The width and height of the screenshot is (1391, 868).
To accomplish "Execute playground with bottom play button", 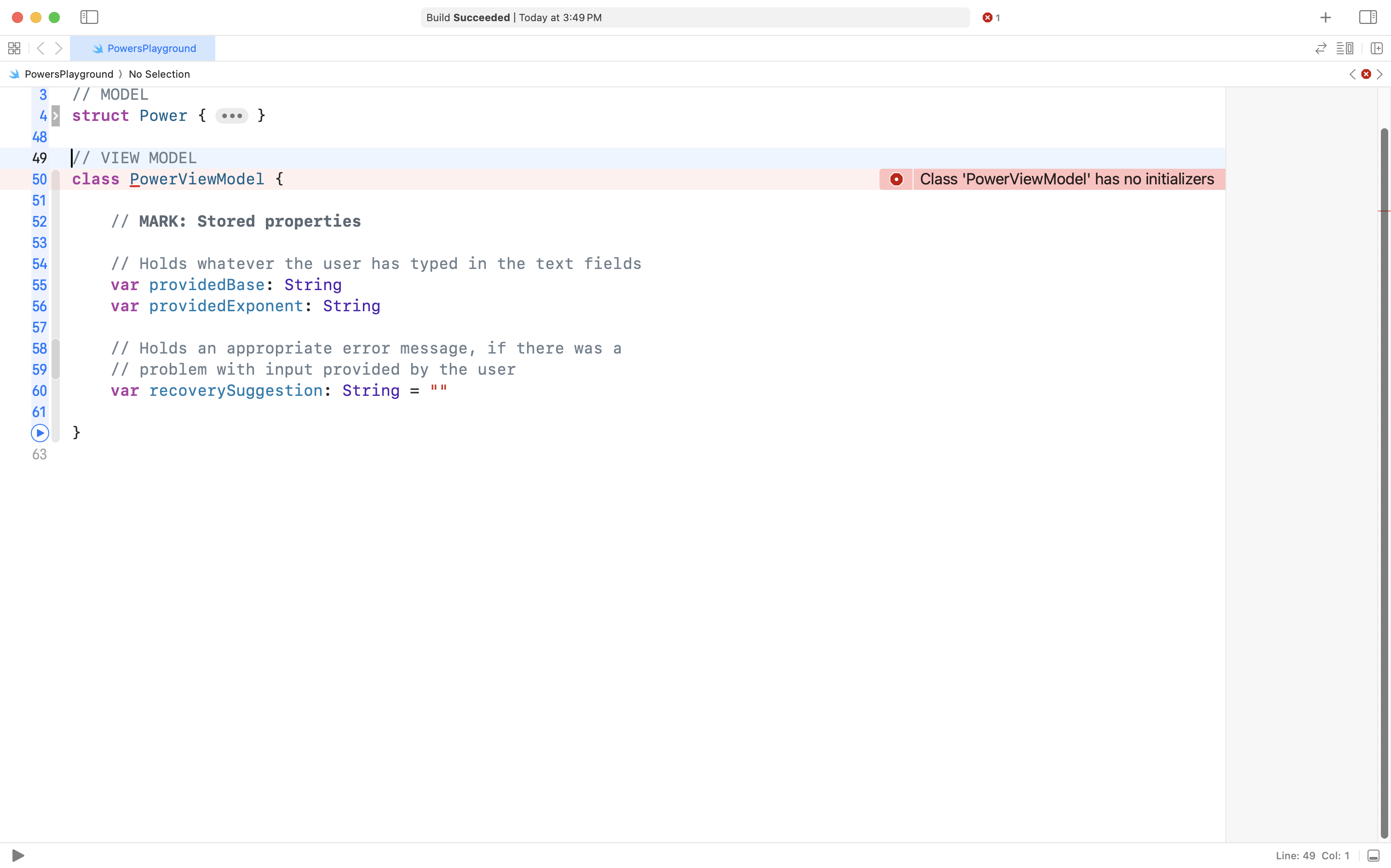I will 18,856.
